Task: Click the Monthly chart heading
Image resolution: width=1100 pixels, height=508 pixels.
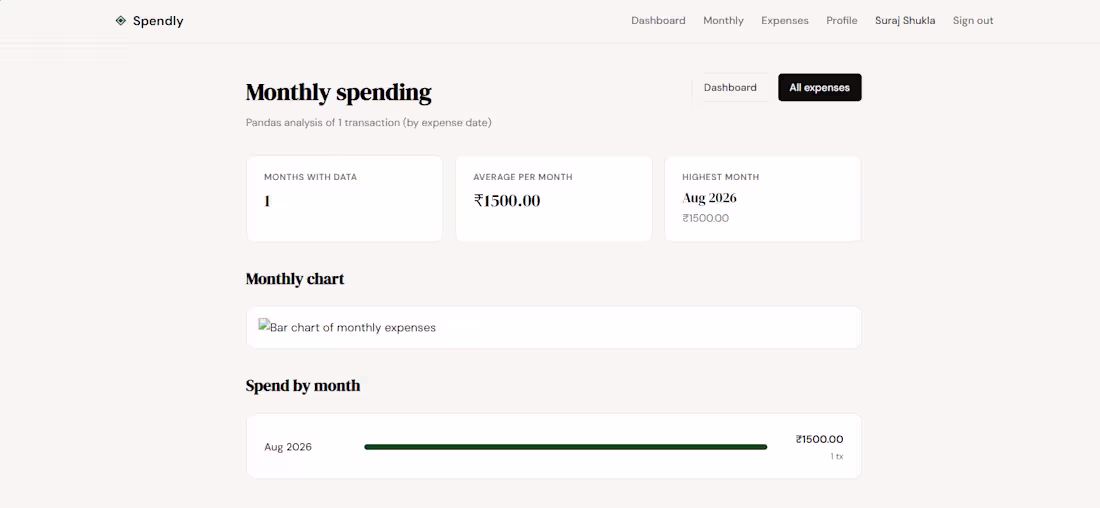Action: click(x=295, y=279)
